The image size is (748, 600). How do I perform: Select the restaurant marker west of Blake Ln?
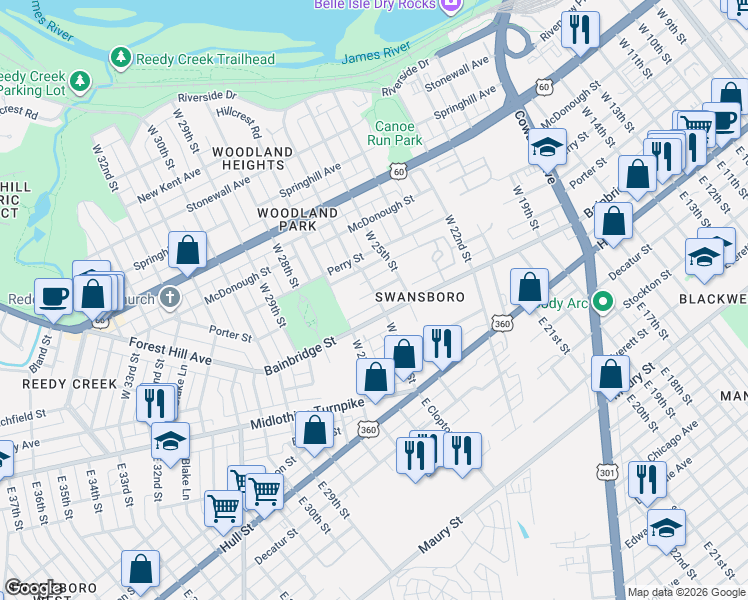click(155, 404)
